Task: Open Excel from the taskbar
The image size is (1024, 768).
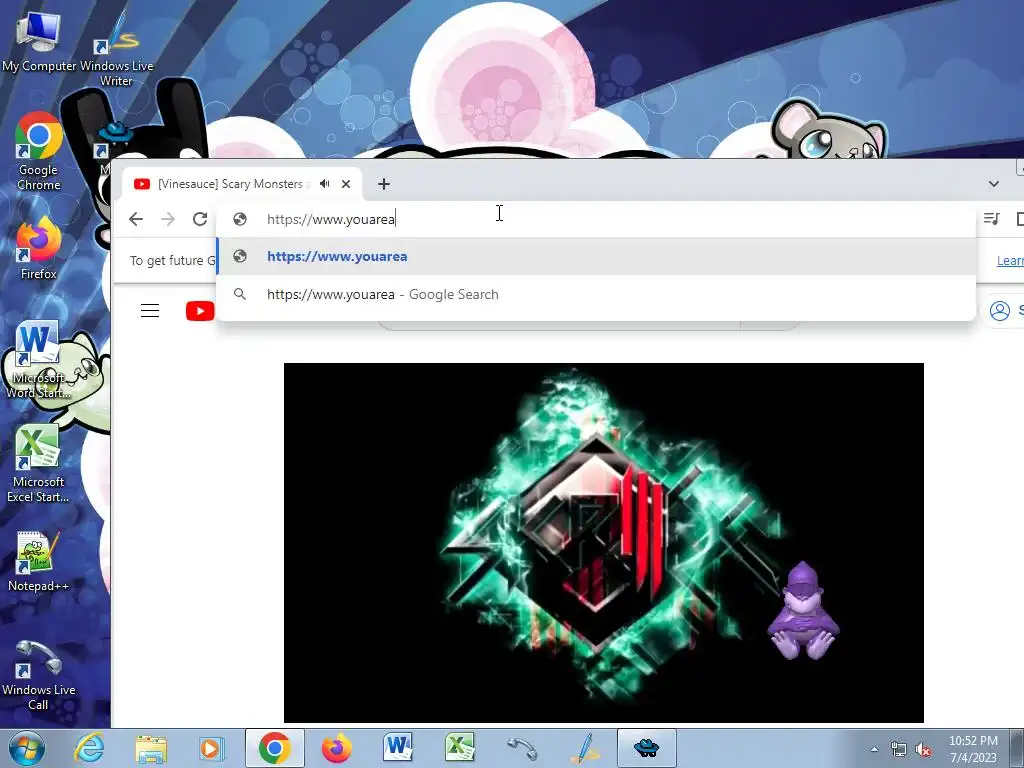Action: [460, 748]
